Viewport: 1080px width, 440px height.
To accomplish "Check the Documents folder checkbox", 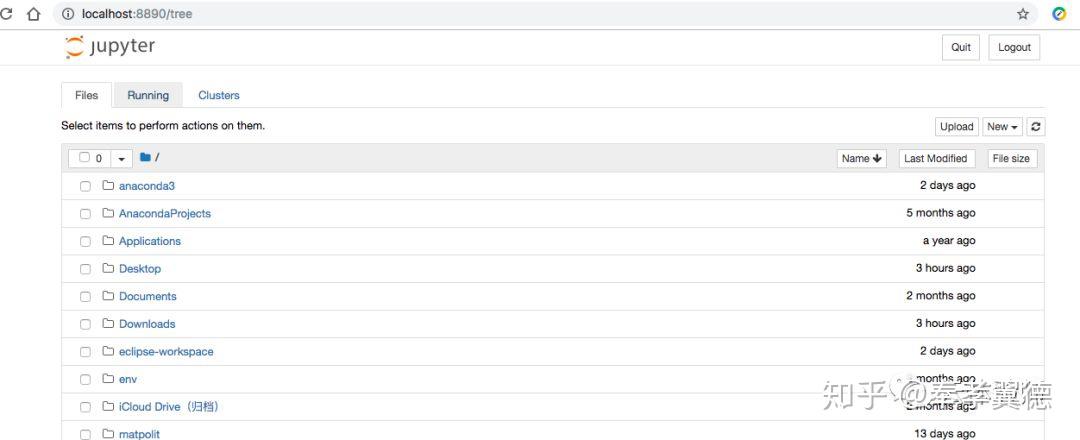I will pyautogui.click(x=85, y=297).
